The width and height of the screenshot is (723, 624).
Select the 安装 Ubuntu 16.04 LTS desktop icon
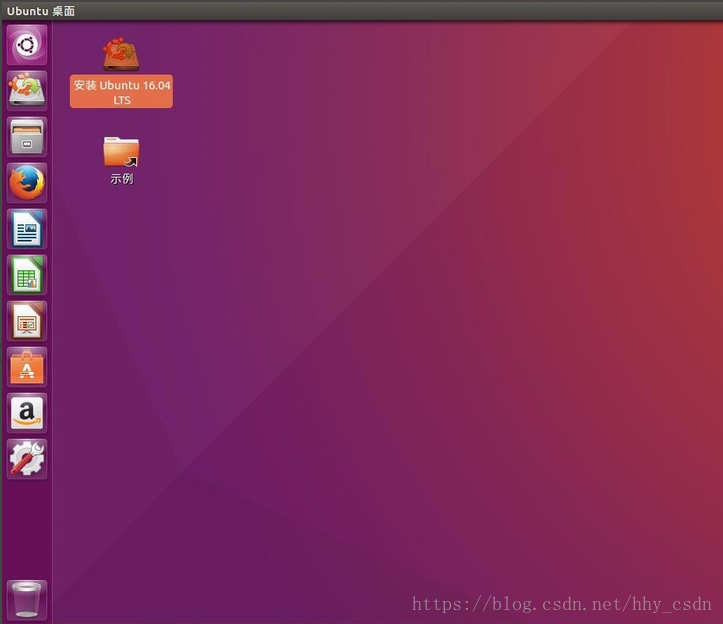click(121, 54)
